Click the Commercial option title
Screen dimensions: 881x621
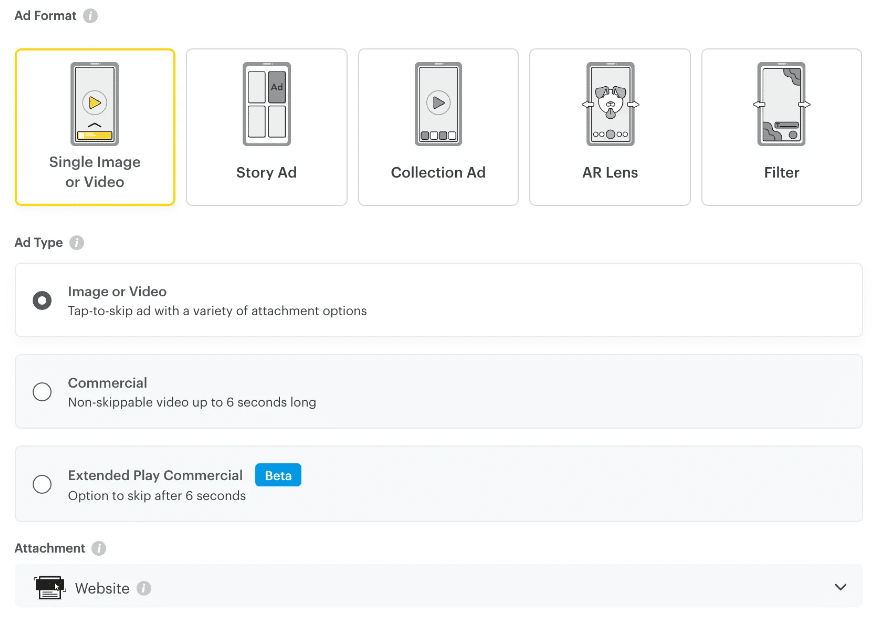[107, 383]
